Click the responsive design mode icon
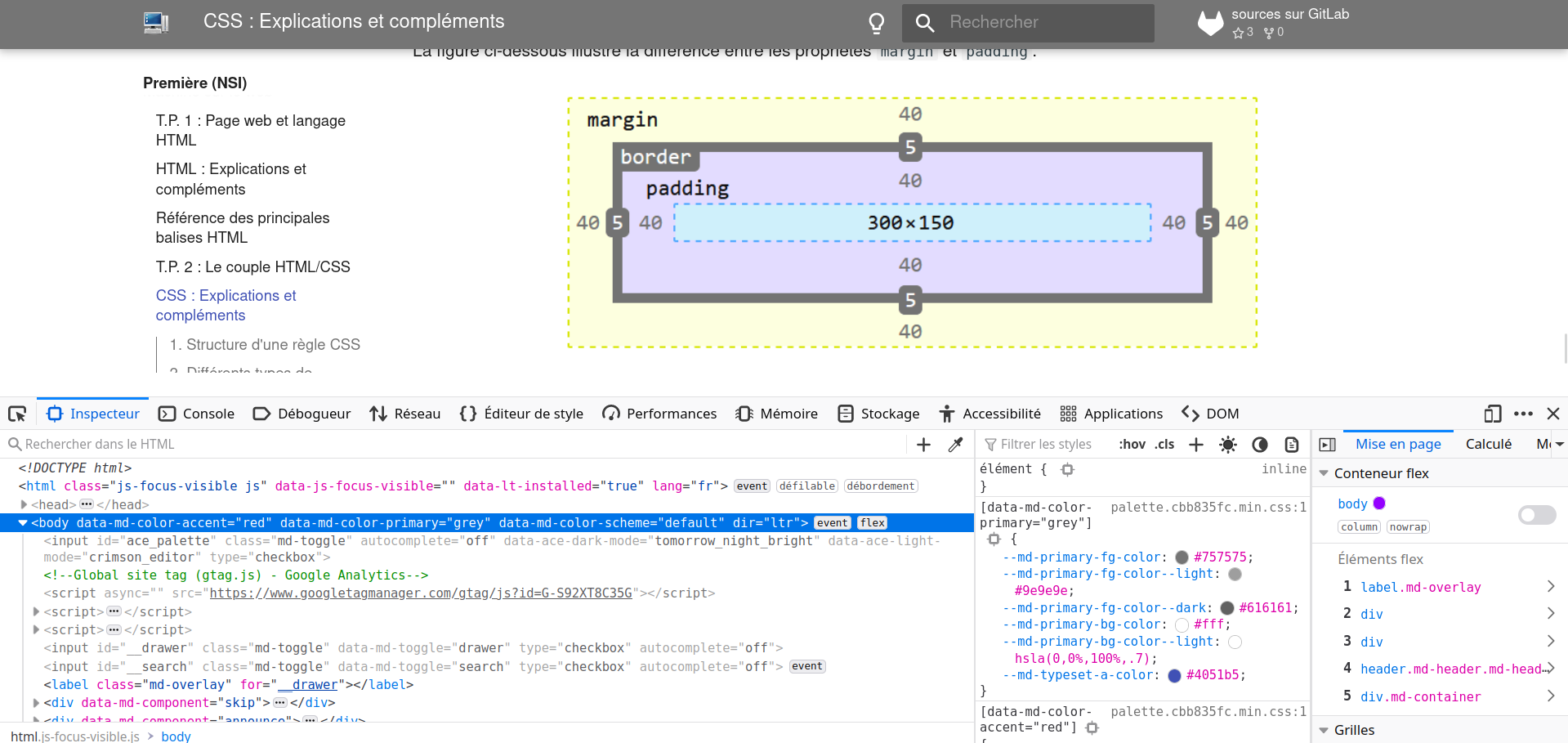Image resolution: width=1568 pixels, height=743 pixels. (1492, 414)
